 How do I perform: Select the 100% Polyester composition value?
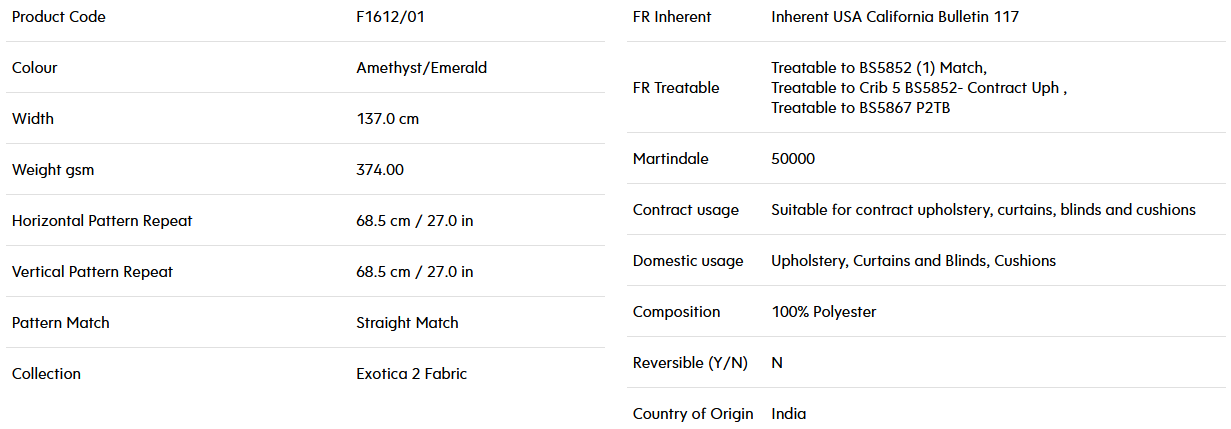point(823,312)
